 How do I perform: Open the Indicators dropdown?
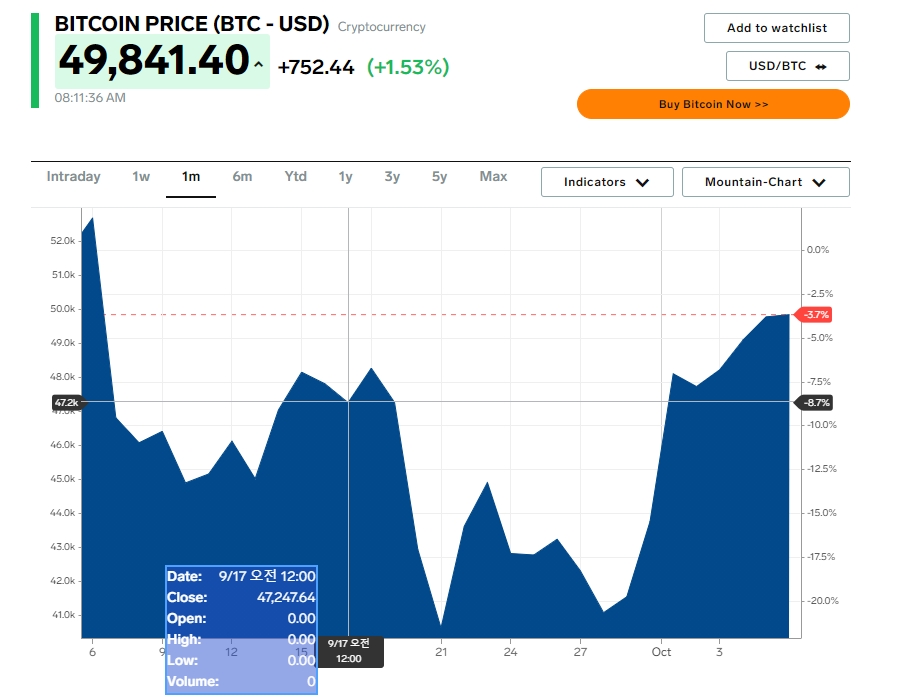tap(607, 182)
